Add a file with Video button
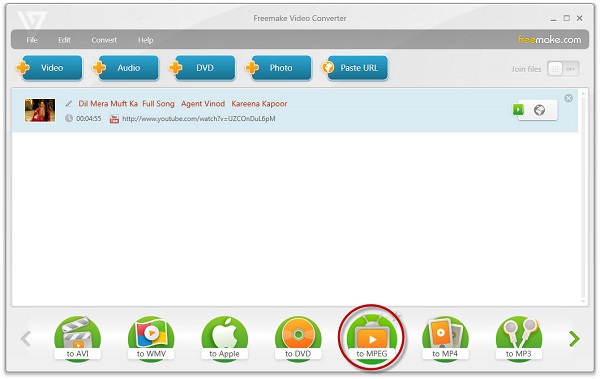Image resolution: width=600 pixels, height=379 pixels. 49,68
